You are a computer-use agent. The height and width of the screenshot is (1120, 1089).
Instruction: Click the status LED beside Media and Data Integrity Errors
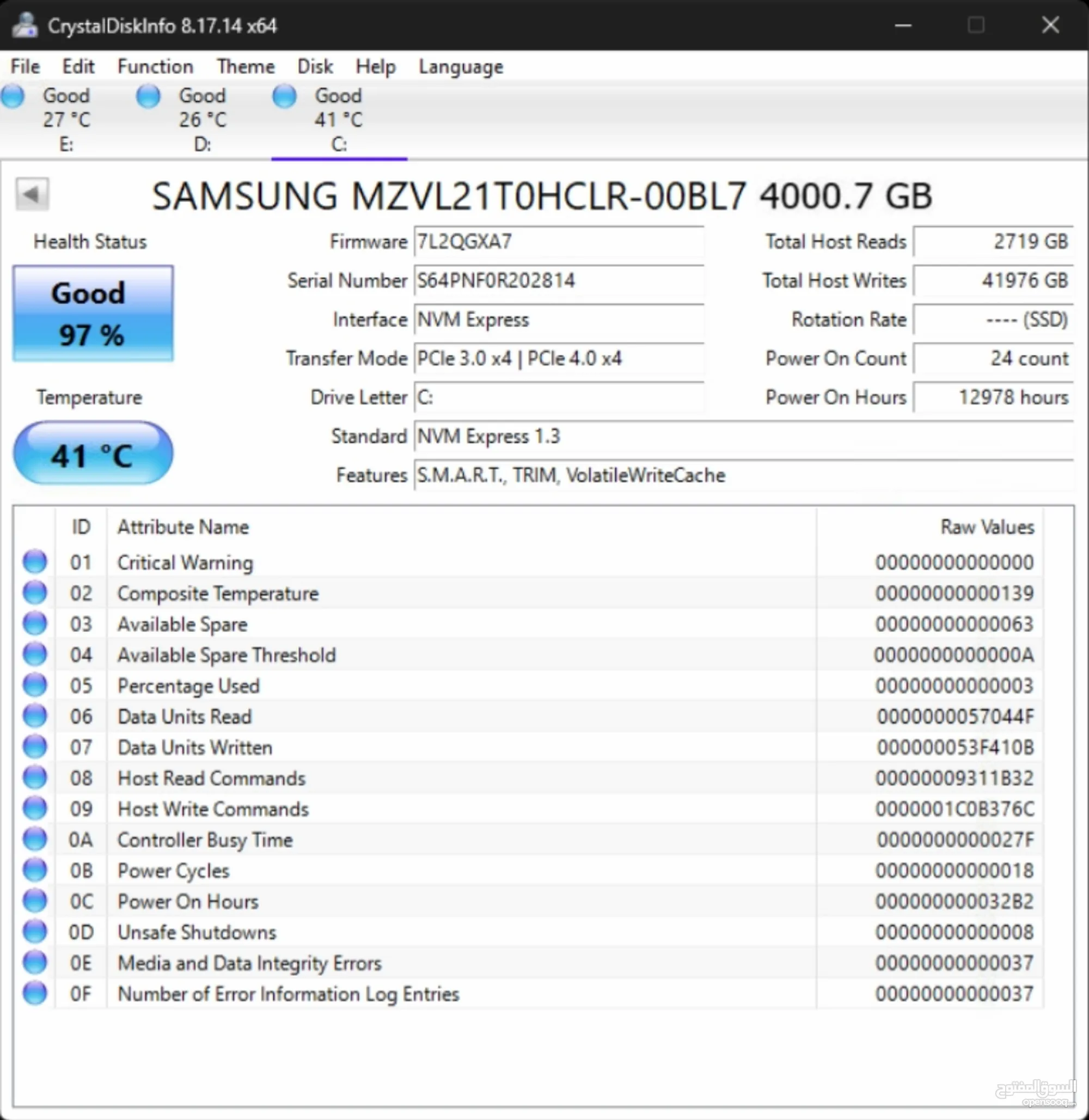point(35,962)
